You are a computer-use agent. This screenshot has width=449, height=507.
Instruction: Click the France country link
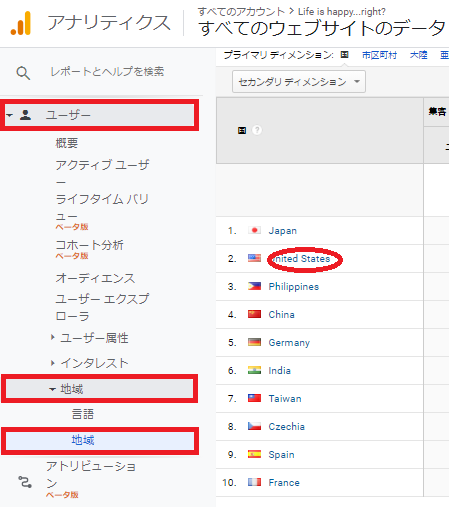click(x=284, y=483)
